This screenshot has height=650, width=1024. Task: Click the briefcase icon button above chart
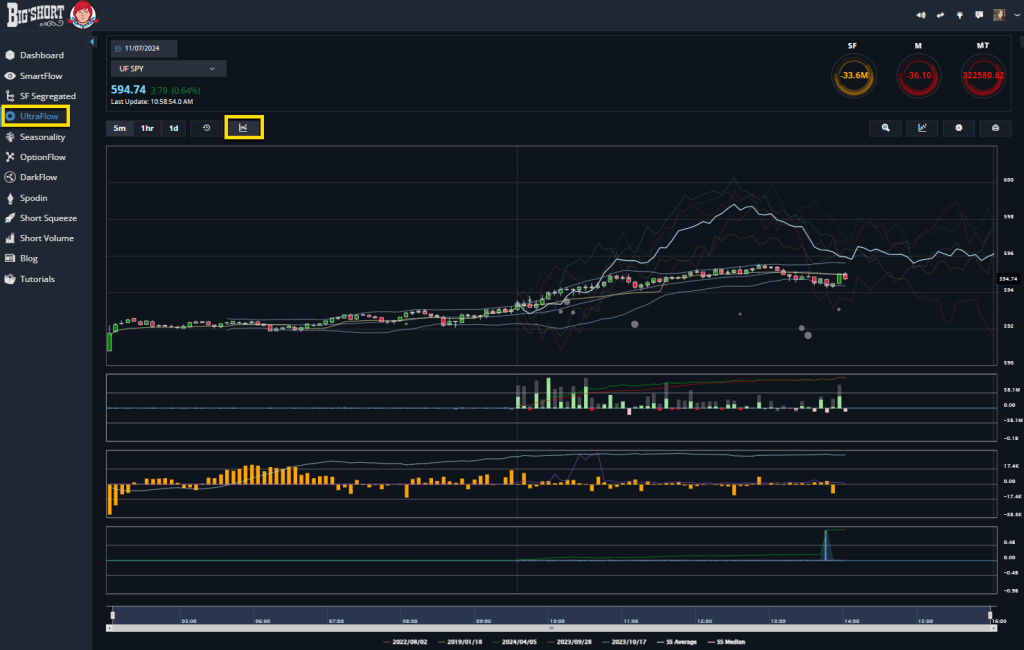(994, 128)
